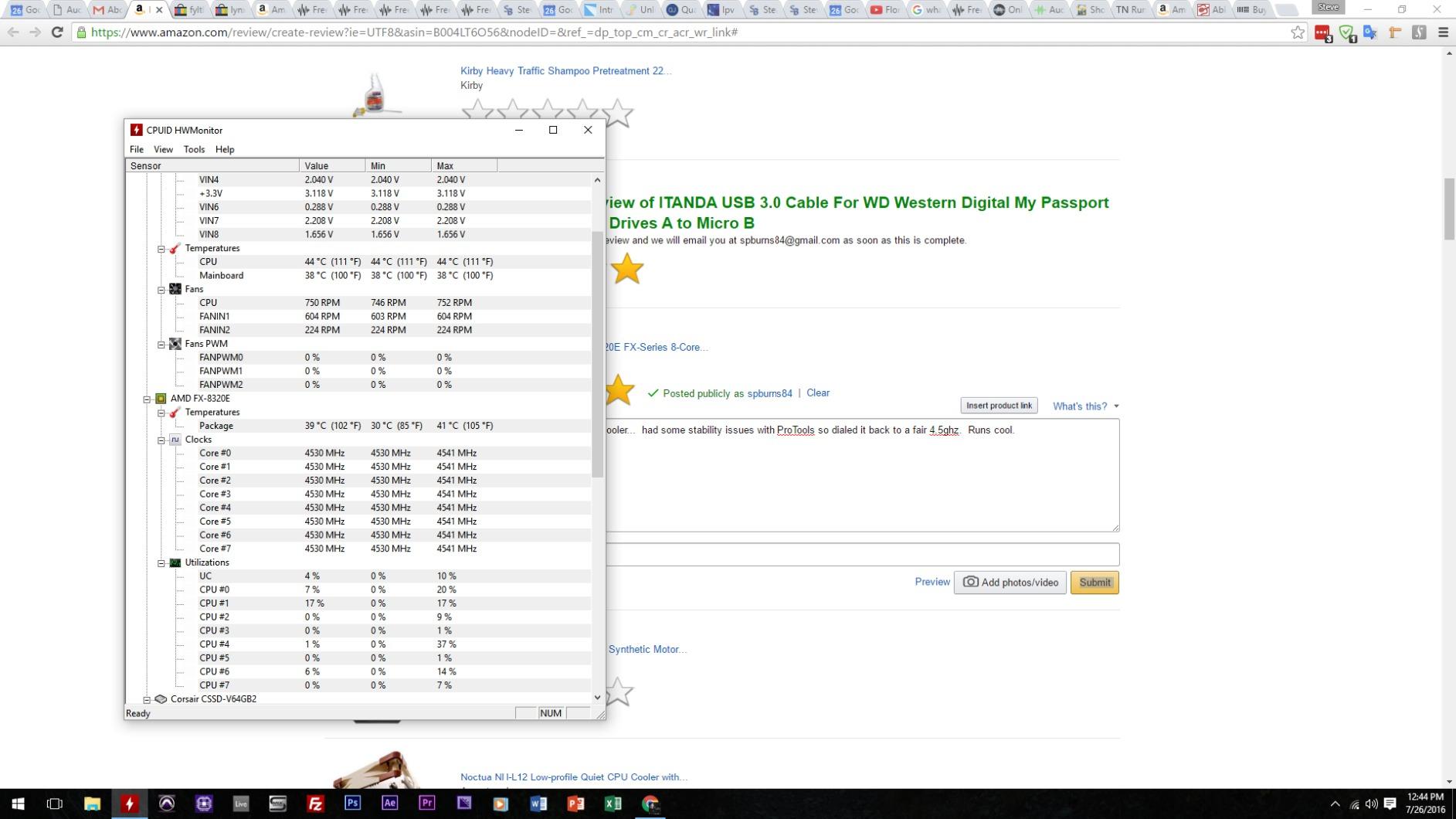Open Photoshop from the taskbar
Viewport: 1456px width, 819px height.
(x=352, y=804)
